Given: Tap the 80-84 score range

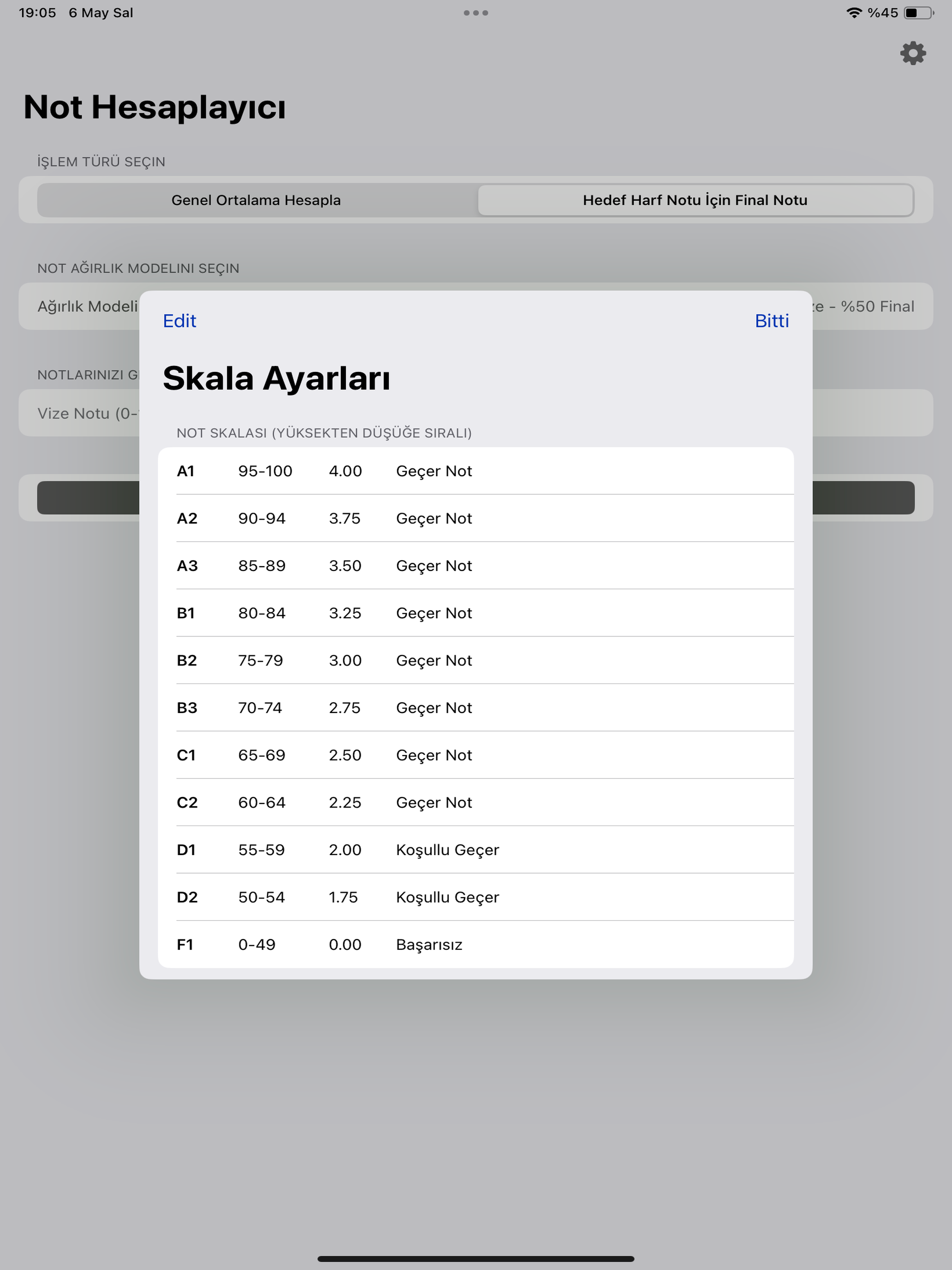Looking at the screenshot, I should pos(262,613).
